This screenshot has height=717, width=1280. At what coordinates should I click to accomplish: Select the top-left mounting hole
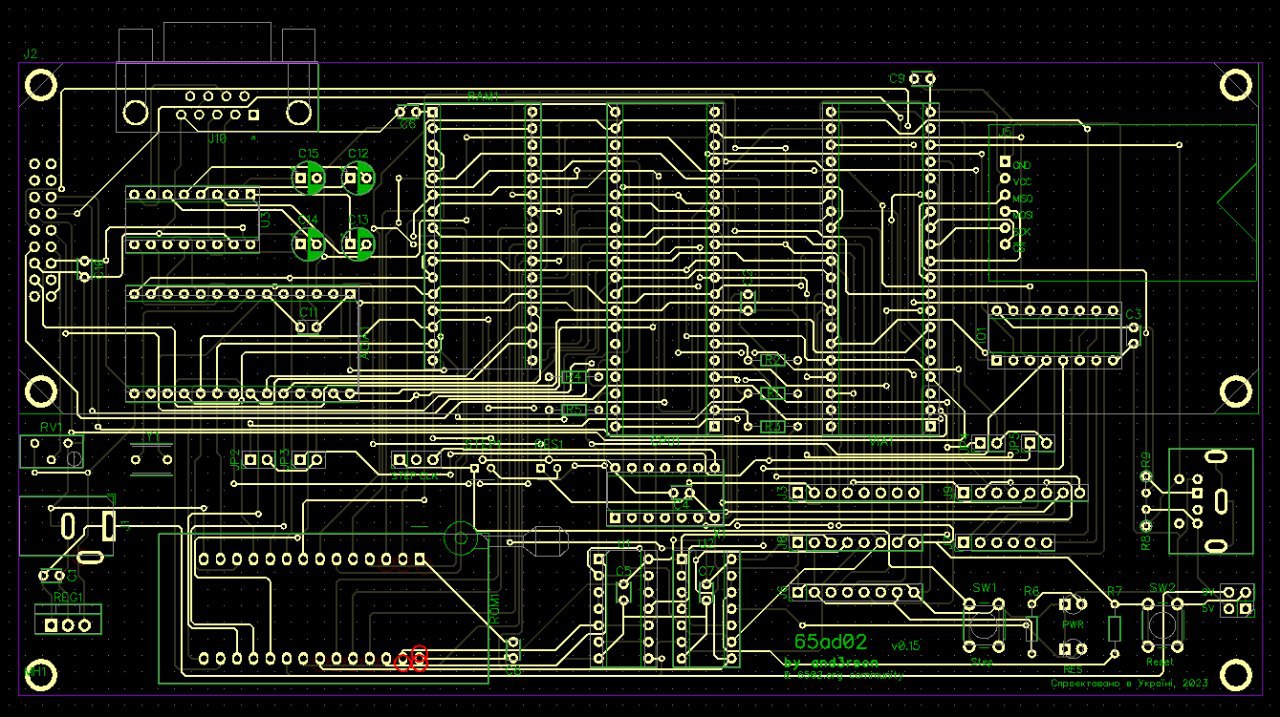(x=40, y=87)
